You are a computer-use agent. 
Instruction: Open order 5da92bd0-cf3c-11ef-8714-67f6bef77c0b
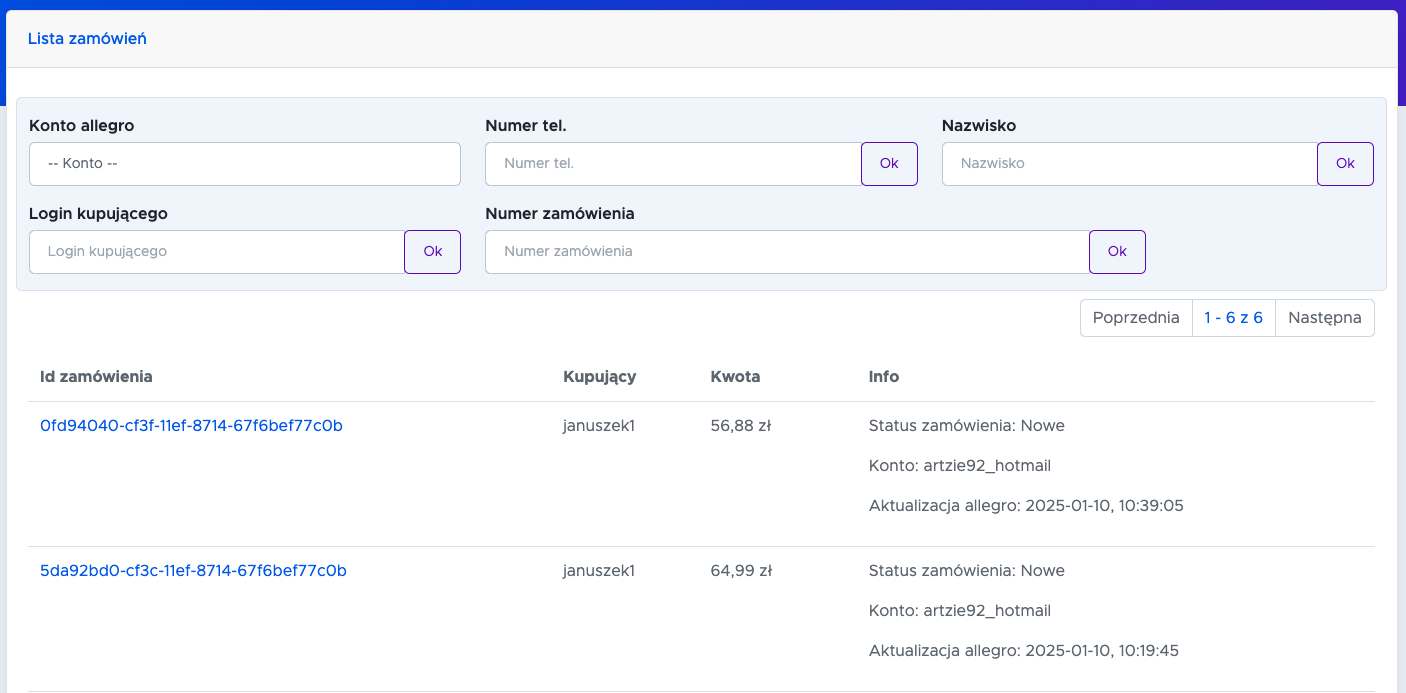tap(193, 571)
